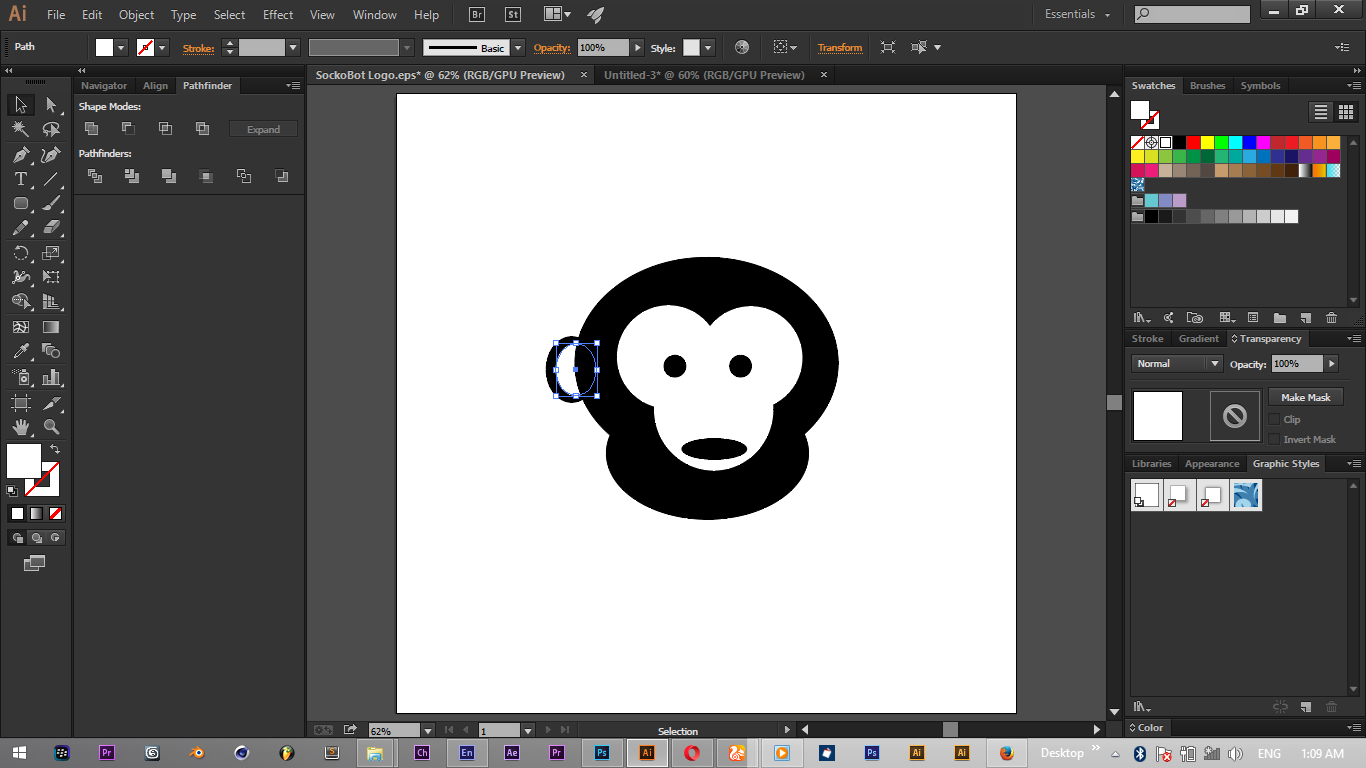Enable the Clip checkbox
The width and height of the screenshot is (1366, 768).
1274,419
